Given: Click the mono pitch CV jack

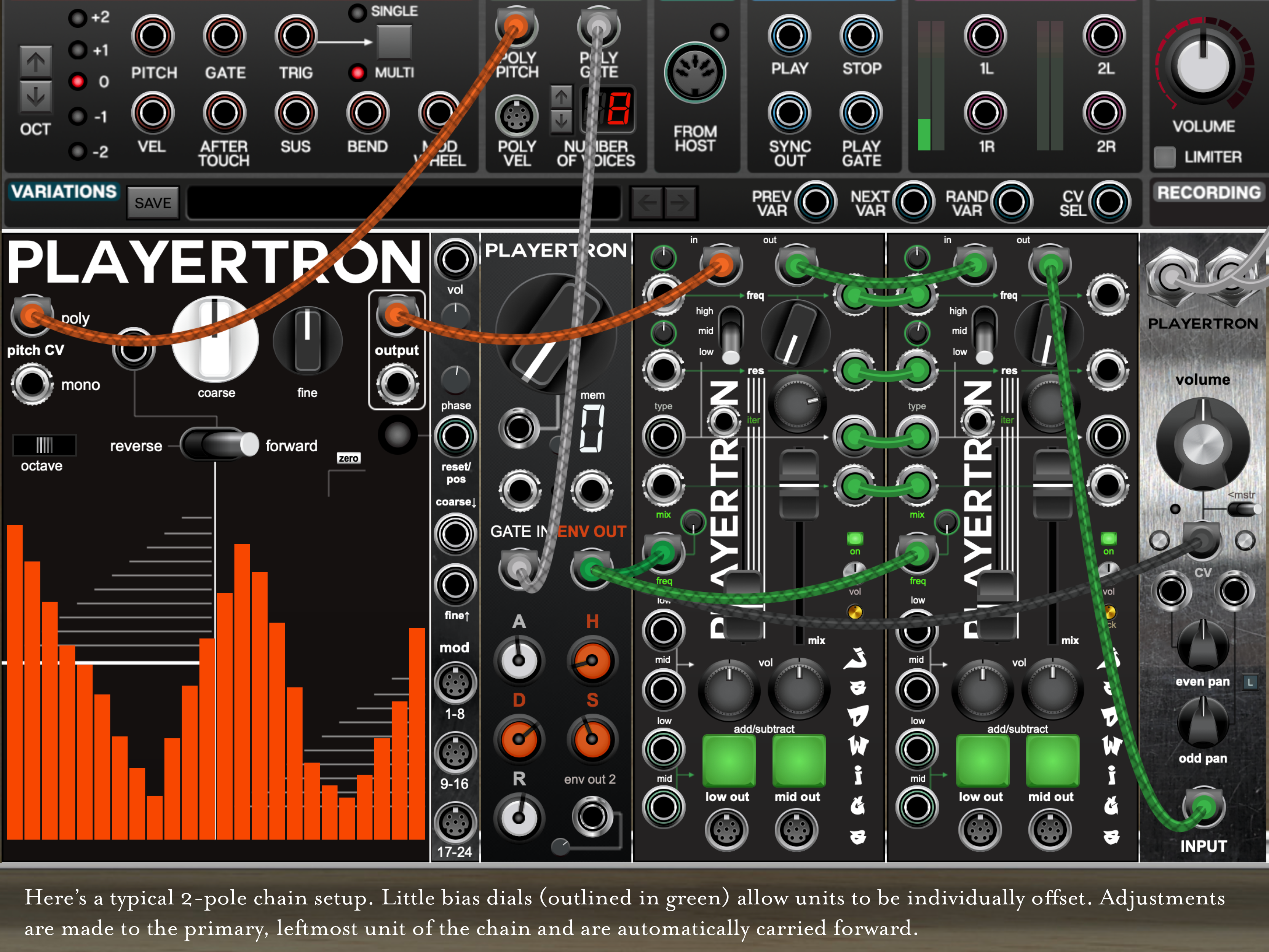Looking at the screenshot, I should 32,385.
